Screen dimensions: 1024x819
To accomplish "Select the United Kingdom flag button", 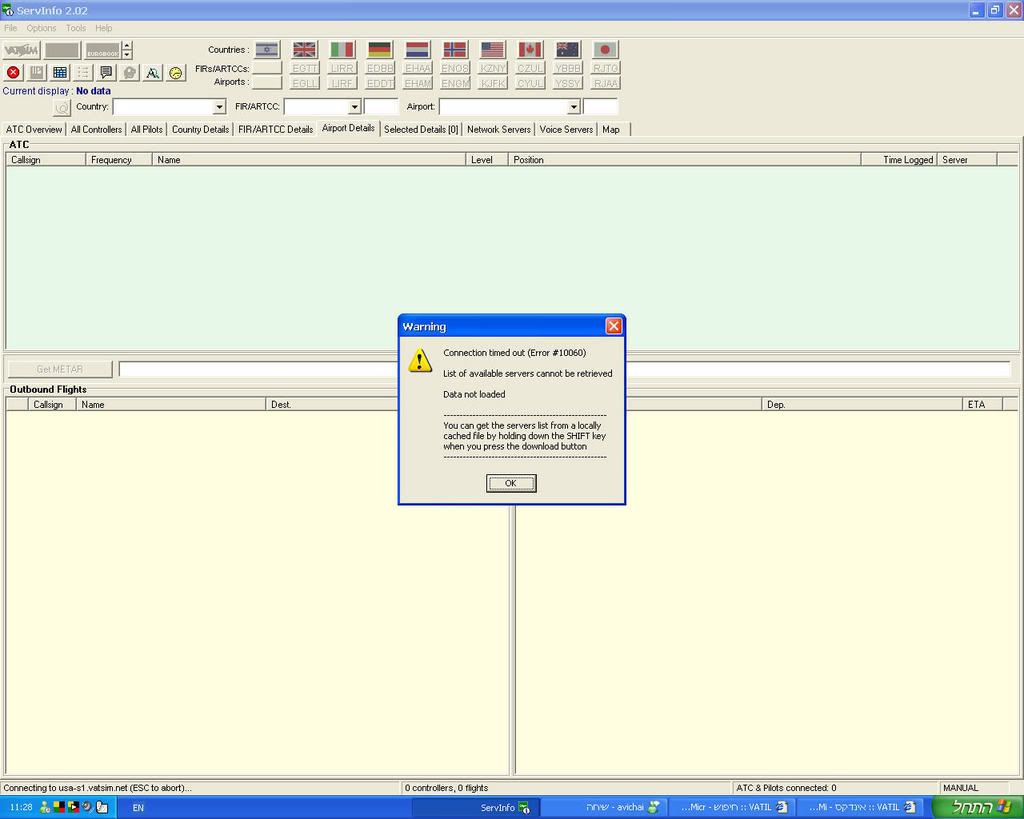I will [x=305, y=50].
